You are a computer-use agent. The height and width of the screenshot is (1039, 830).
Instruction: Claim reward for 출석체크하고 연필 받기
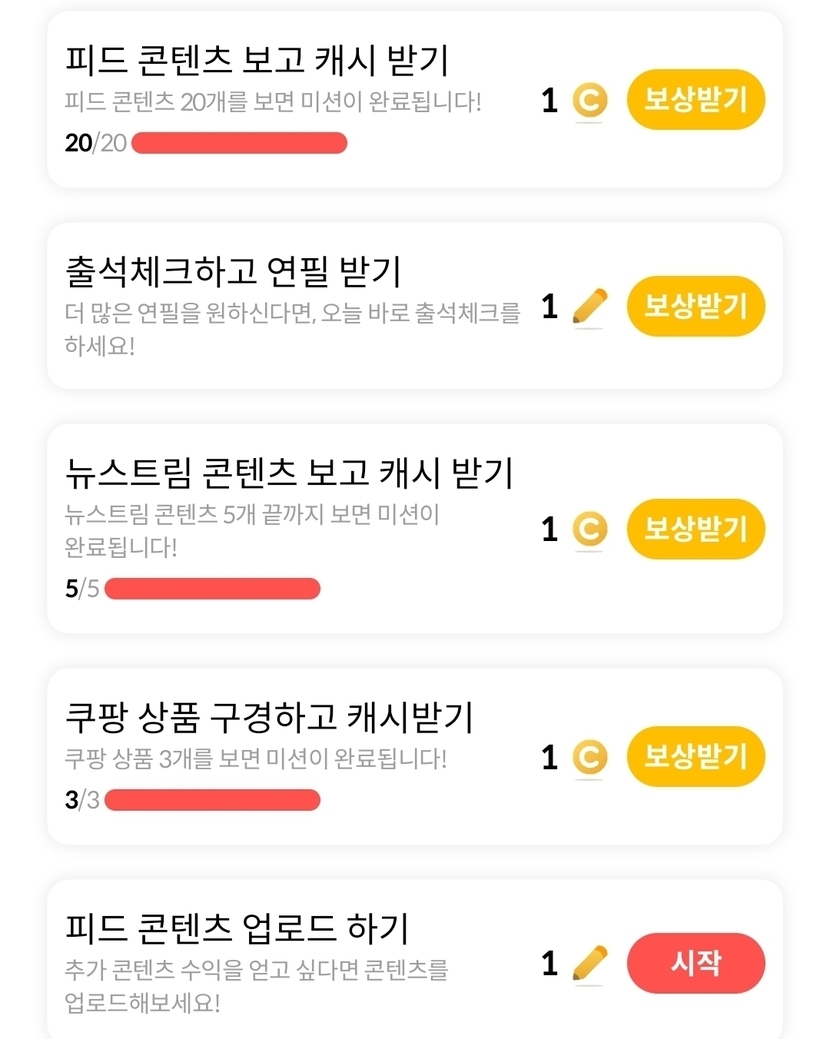(x=695, y=306)
